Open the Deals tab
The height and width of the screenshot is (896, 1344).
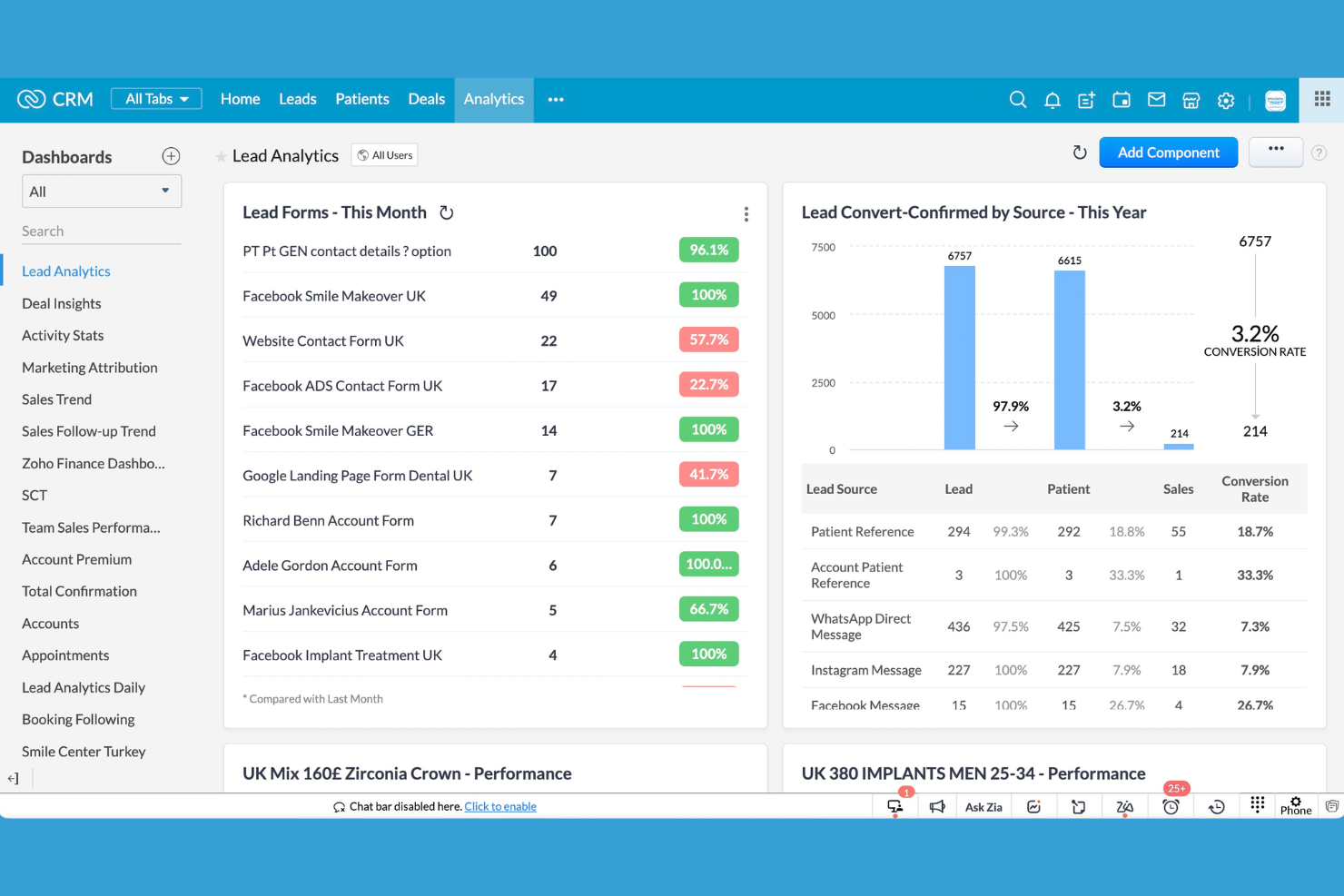pos(426,99)
